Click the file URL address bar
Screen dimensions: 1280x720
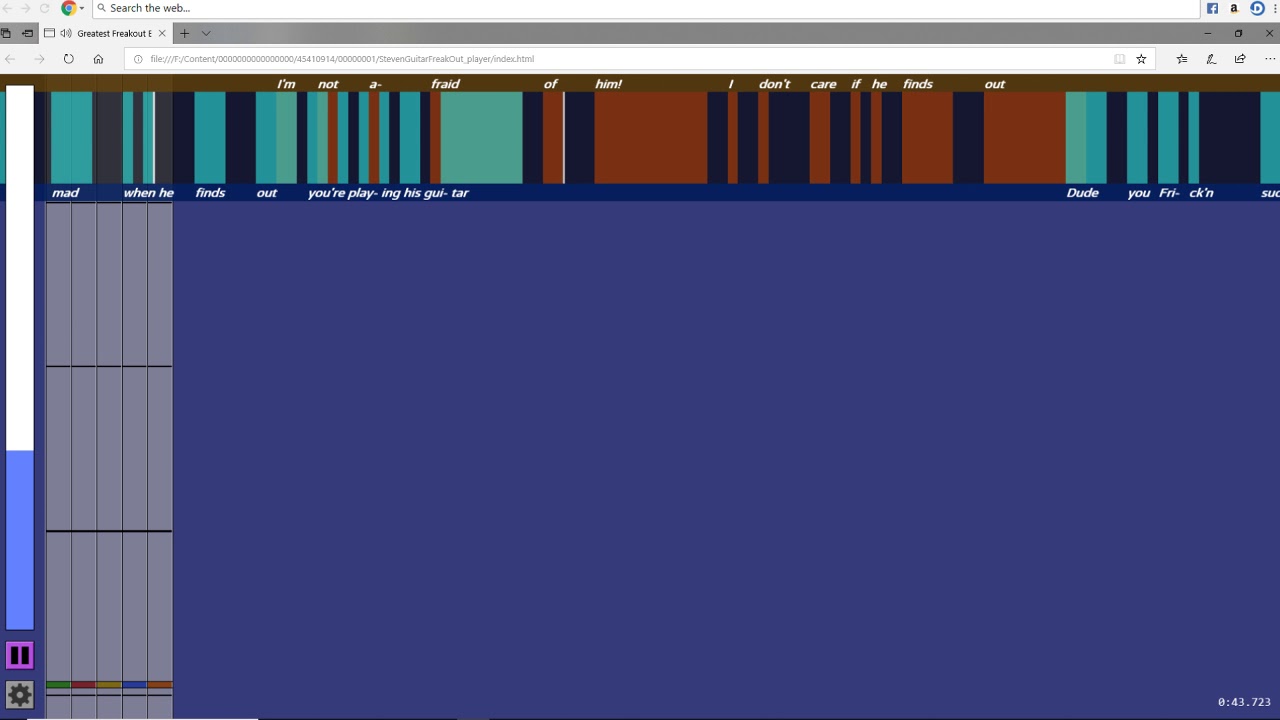(640, 59)
